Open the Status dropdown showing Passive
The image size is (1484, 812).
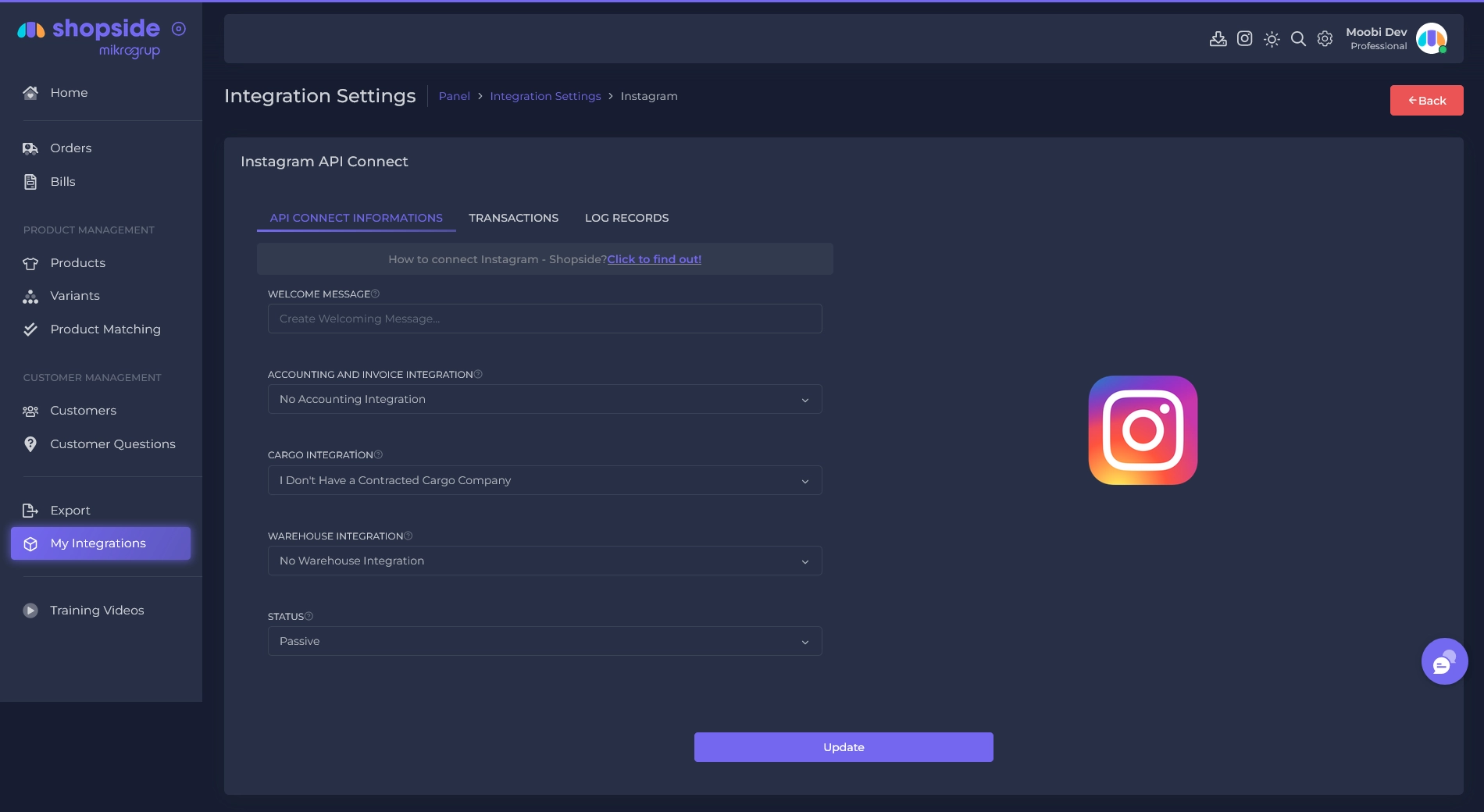point(545,641)
